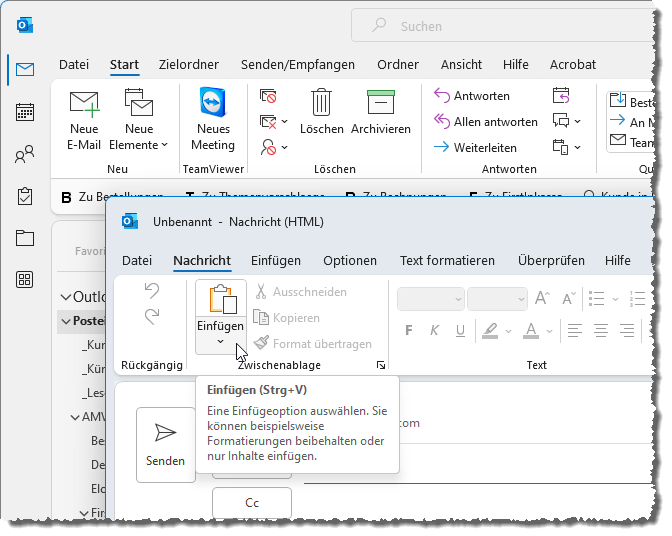Click Zu Bestellungen quick step
672x536 pixels.
pos(112,197)
